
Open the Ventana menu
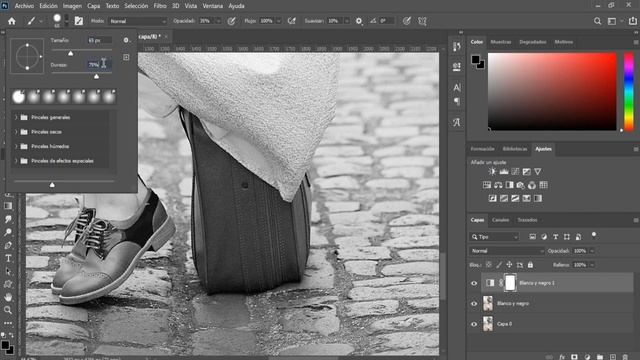(x=213, y=6)
